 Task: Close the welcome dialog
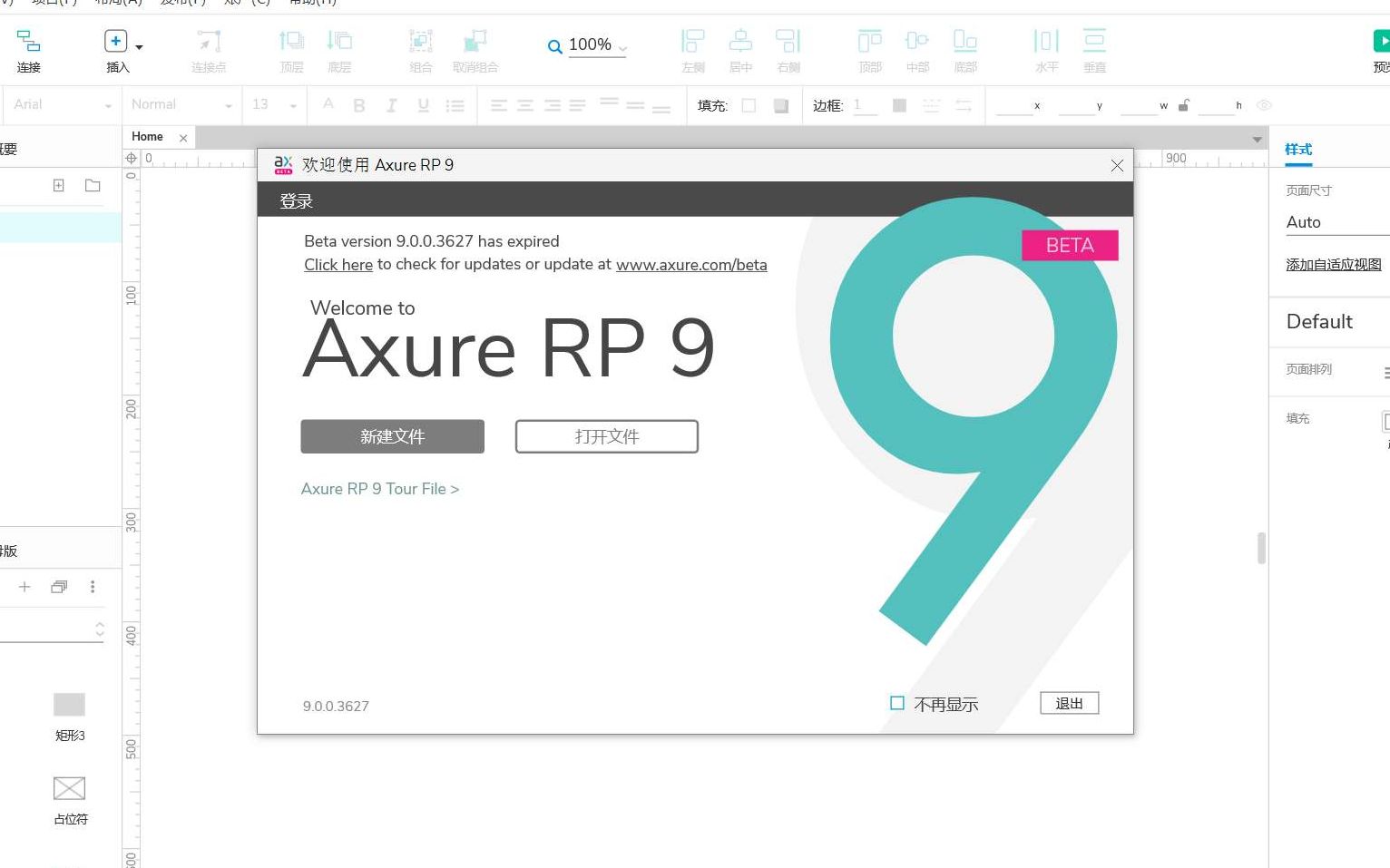(1117, 165)
